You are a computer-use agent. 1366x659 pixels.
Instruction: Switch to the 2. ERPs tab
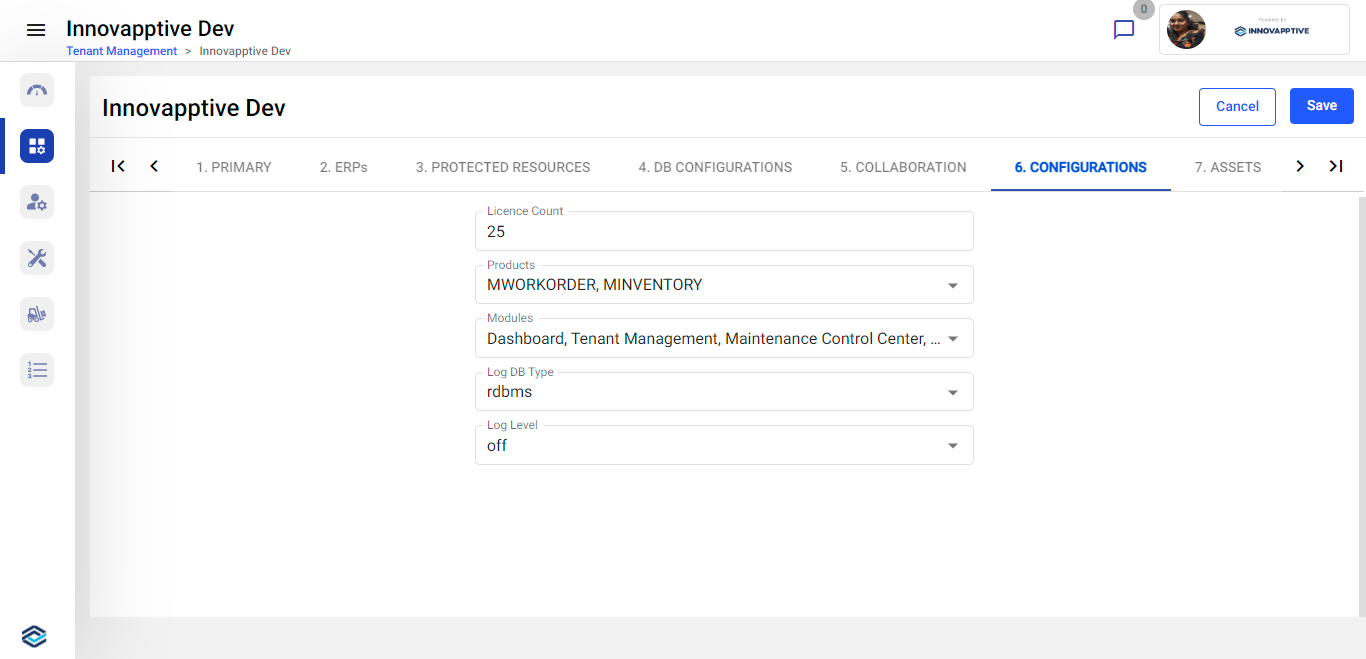344,167
